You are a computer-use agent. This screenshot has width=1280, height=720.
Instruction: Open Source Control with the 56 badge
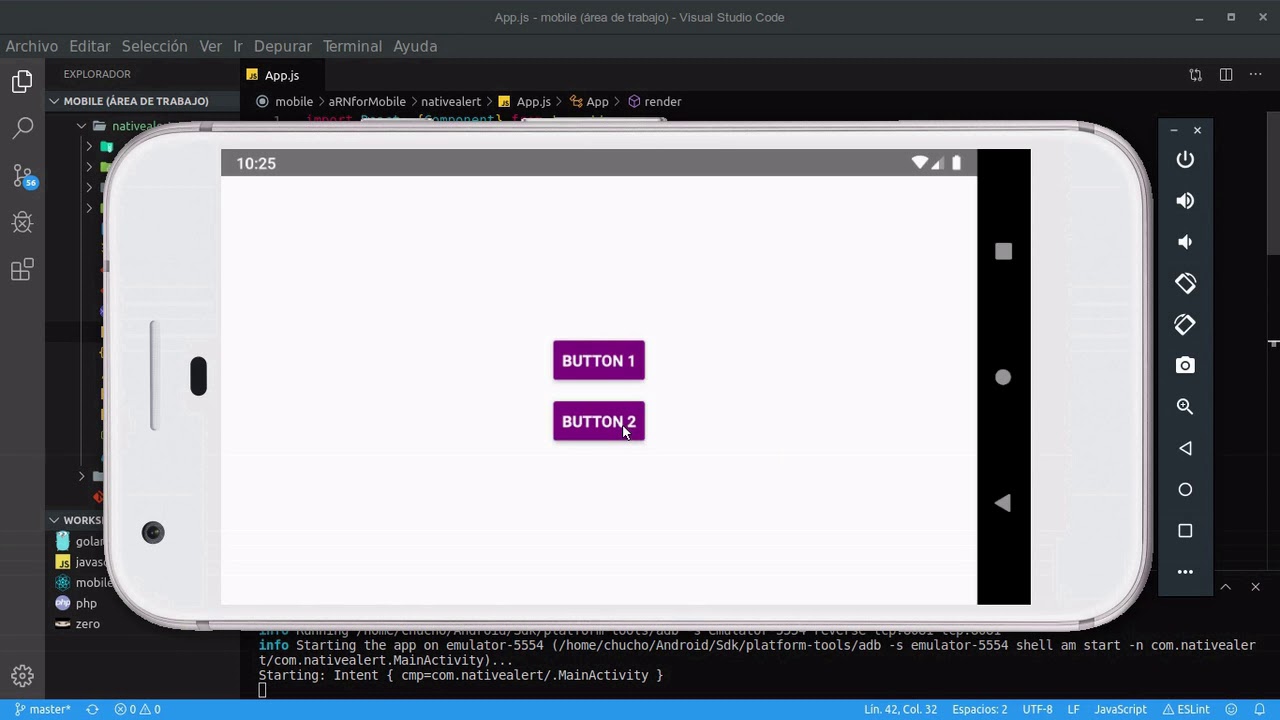(23, 176)
